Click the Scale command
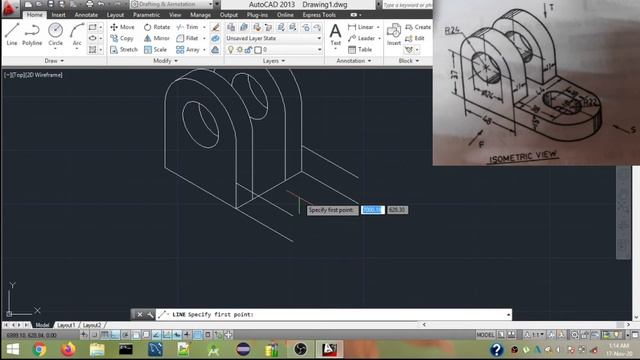 [x=156, y=49]
